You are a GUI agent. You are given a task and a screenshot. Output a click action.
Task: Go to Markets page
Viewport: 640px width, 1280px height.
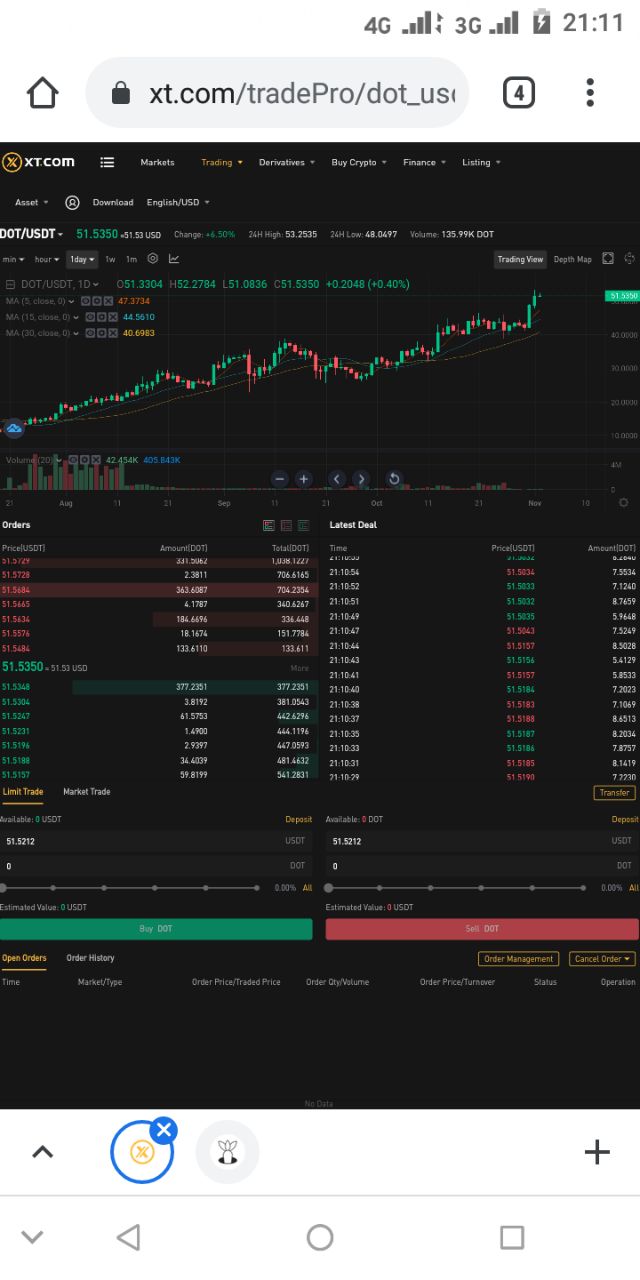(157, 162)
